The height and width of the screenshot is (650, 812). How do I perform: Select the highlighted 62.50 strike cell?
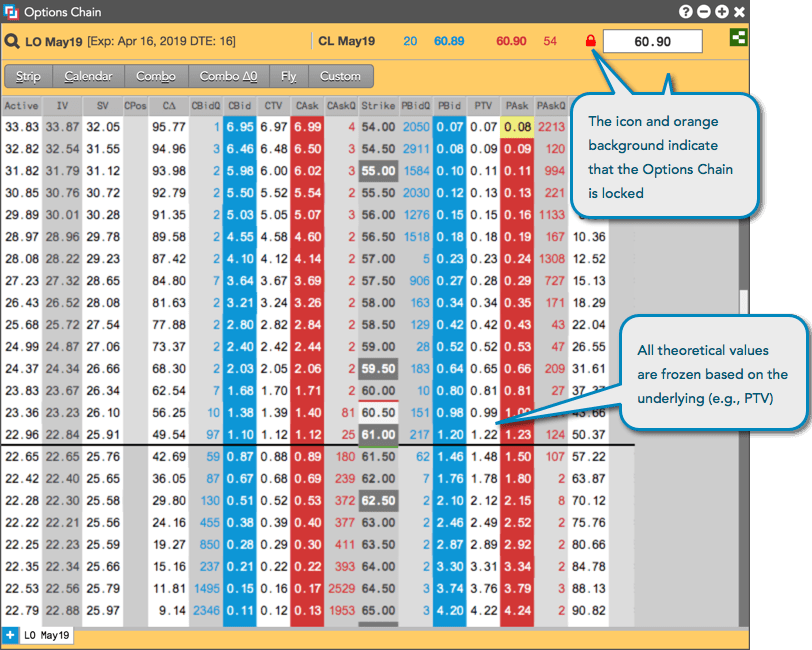point(379,501)
